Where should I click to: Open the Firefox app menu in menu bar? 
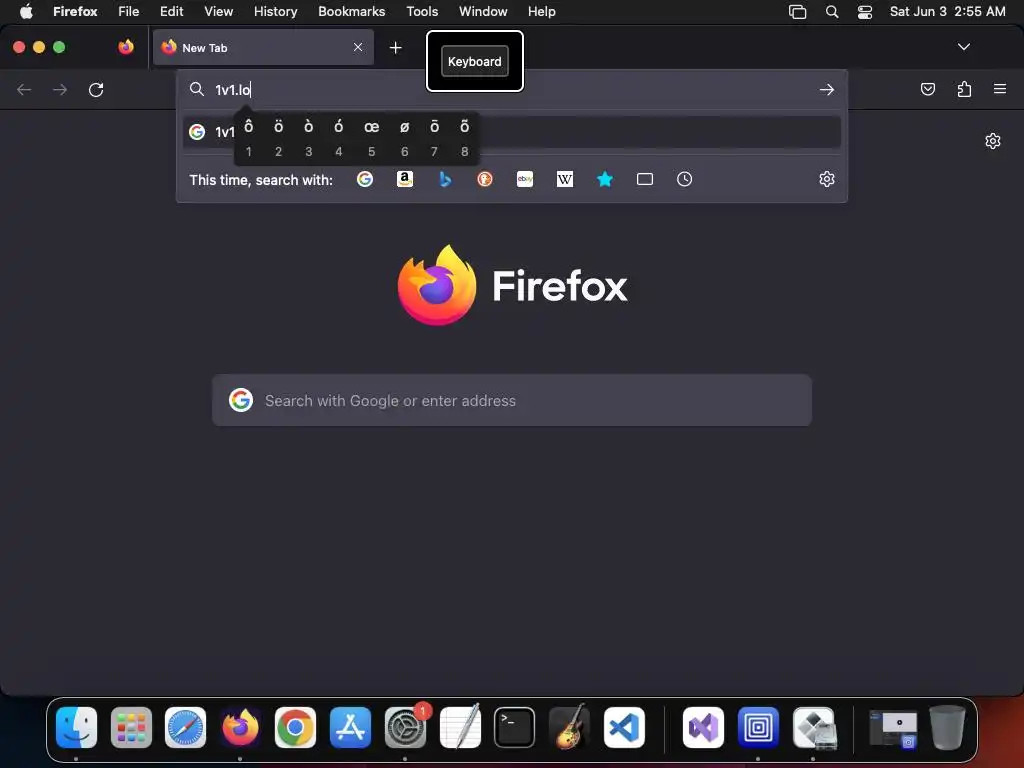point(75,11)
